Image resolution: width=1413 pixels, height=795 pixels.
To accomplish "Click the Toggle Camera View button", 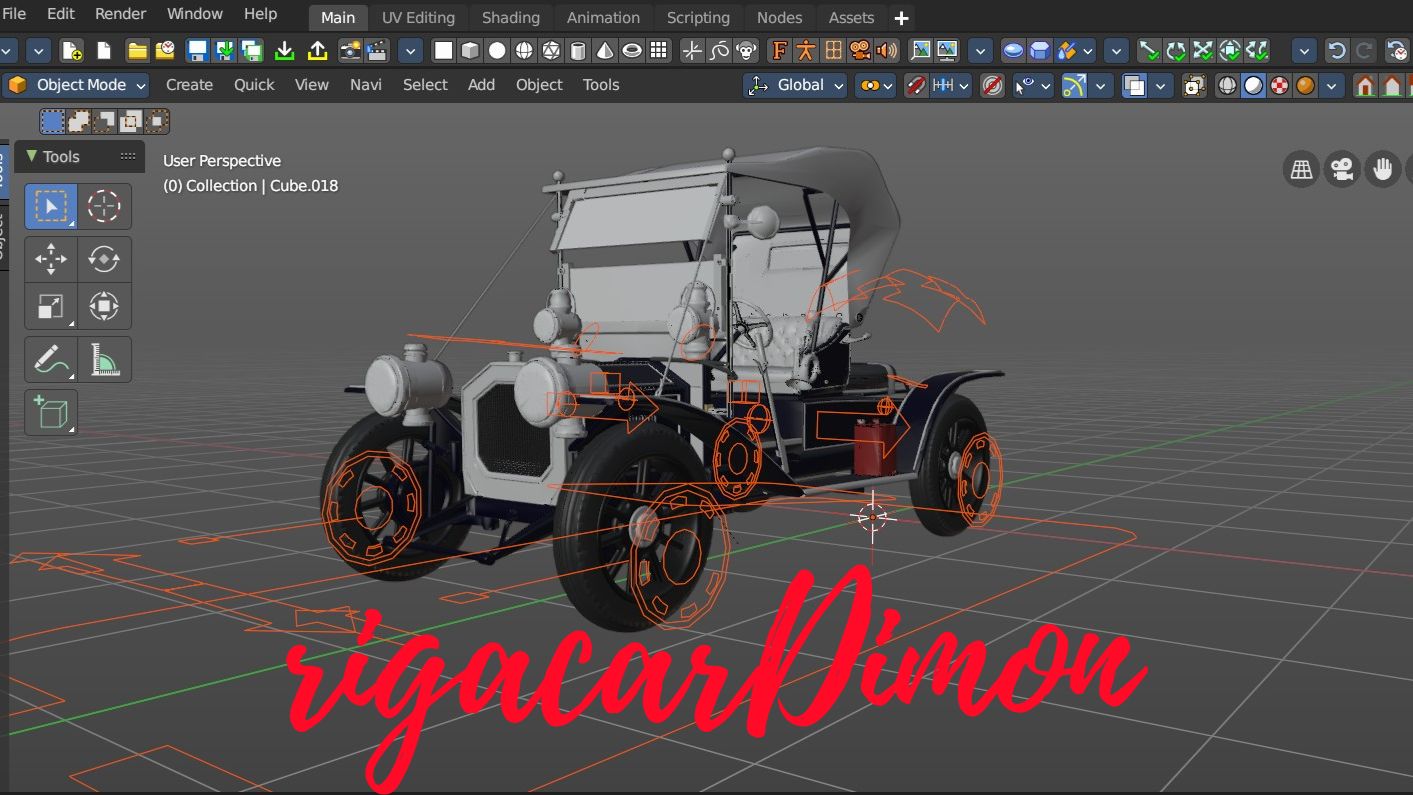I will tap(1342, 170).
